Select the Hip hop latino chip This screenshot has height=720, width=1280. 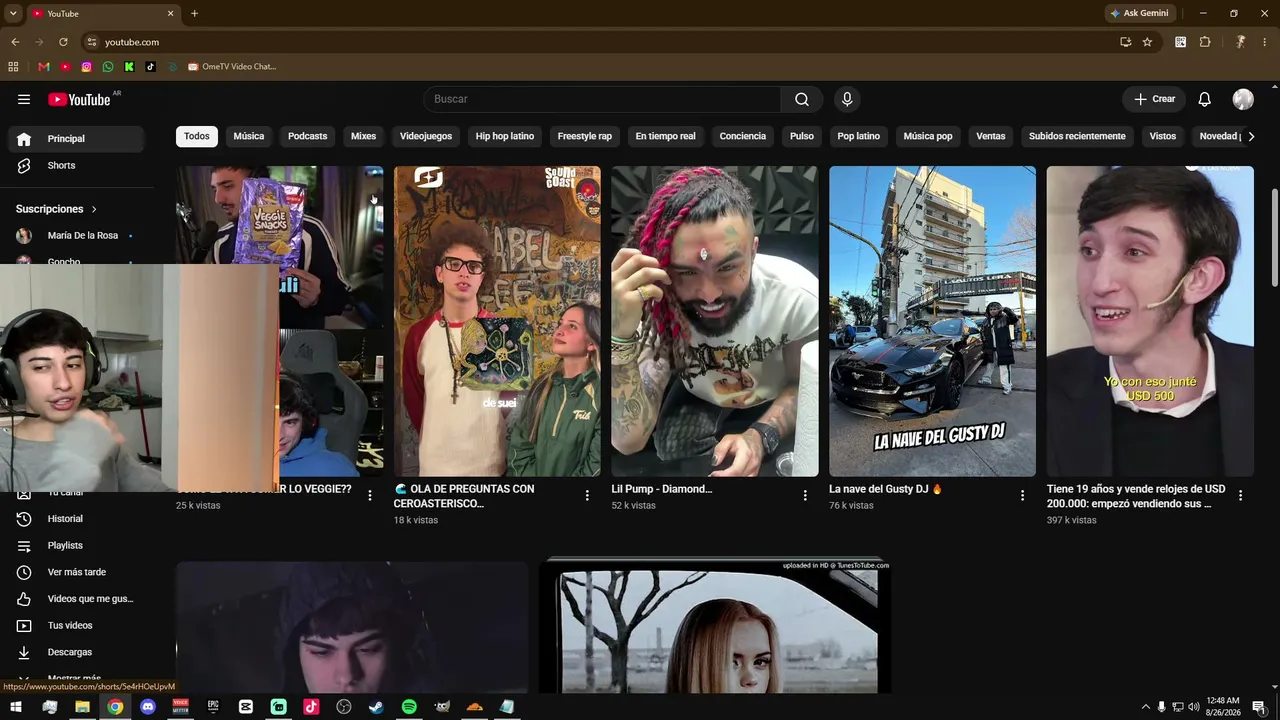tap(505, 136)
